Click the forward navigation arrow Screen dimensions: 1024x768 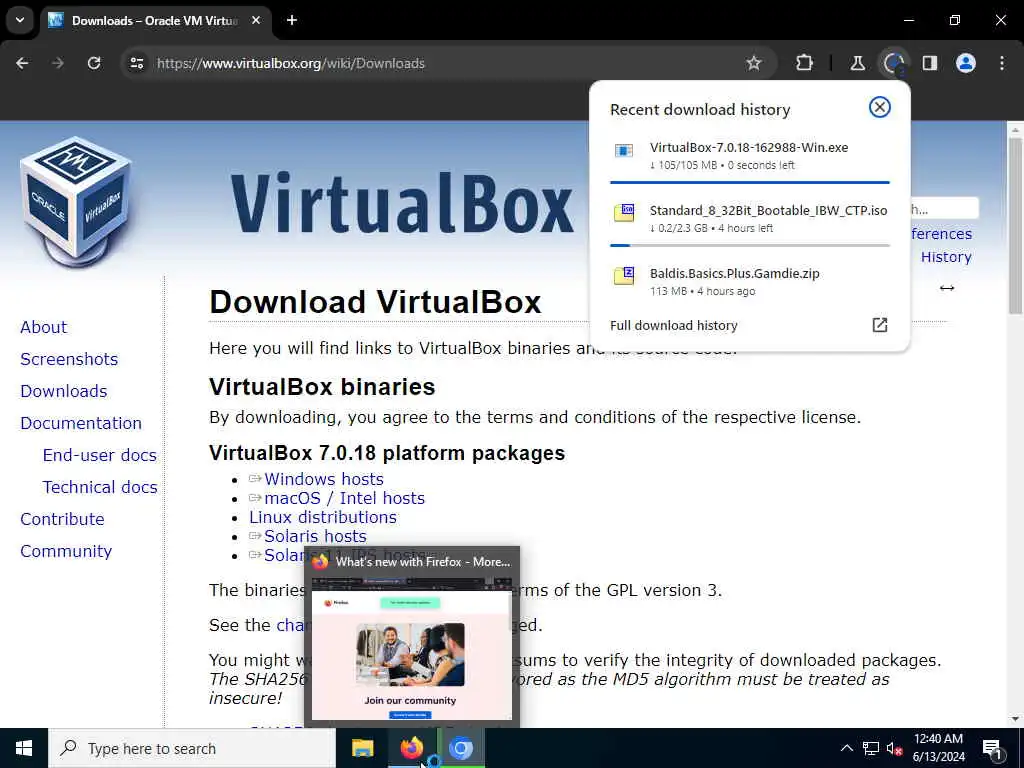[x=58, y=63]
